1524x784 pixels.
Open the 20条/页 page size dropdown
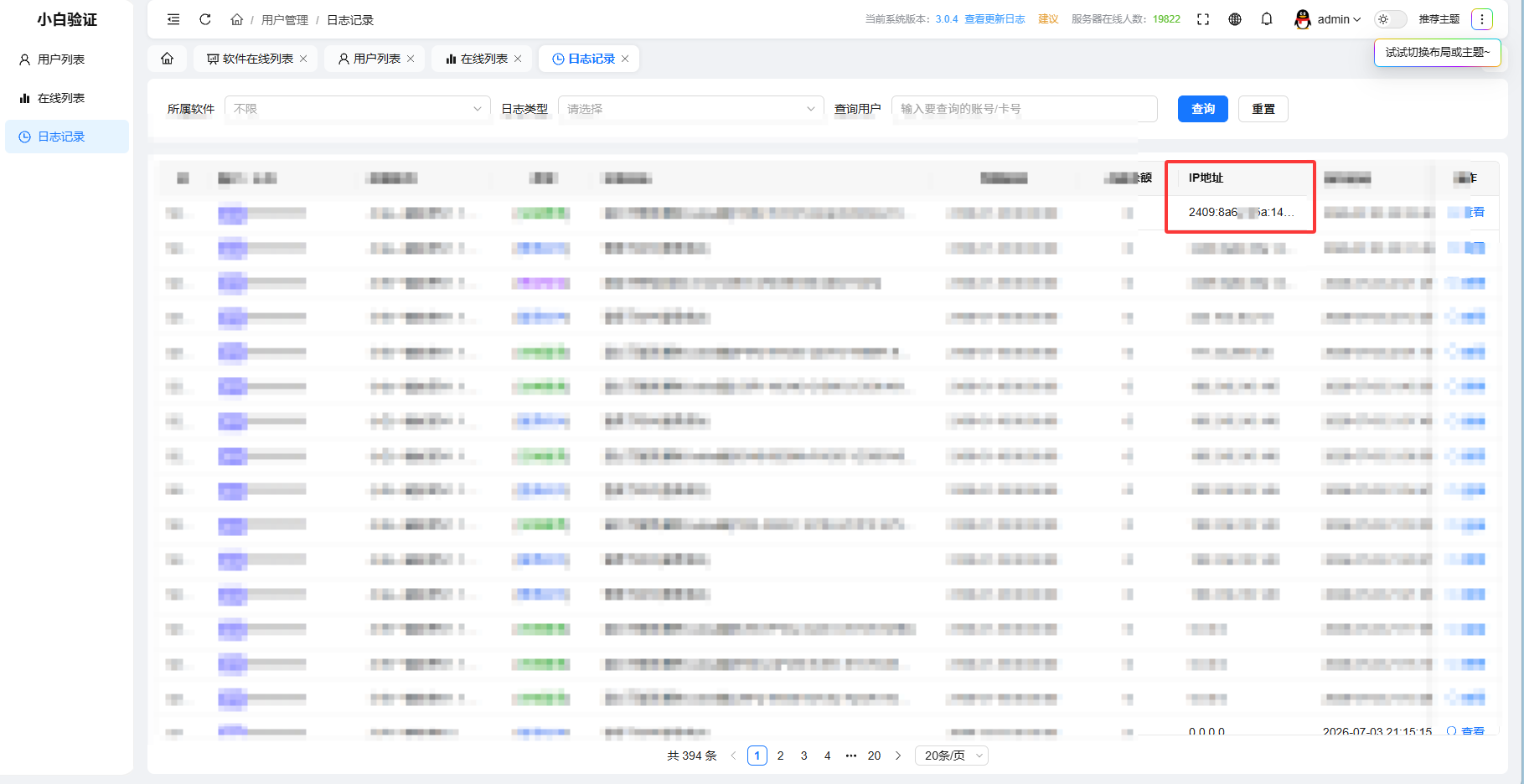pyautogui.click(x=952, y=756)
